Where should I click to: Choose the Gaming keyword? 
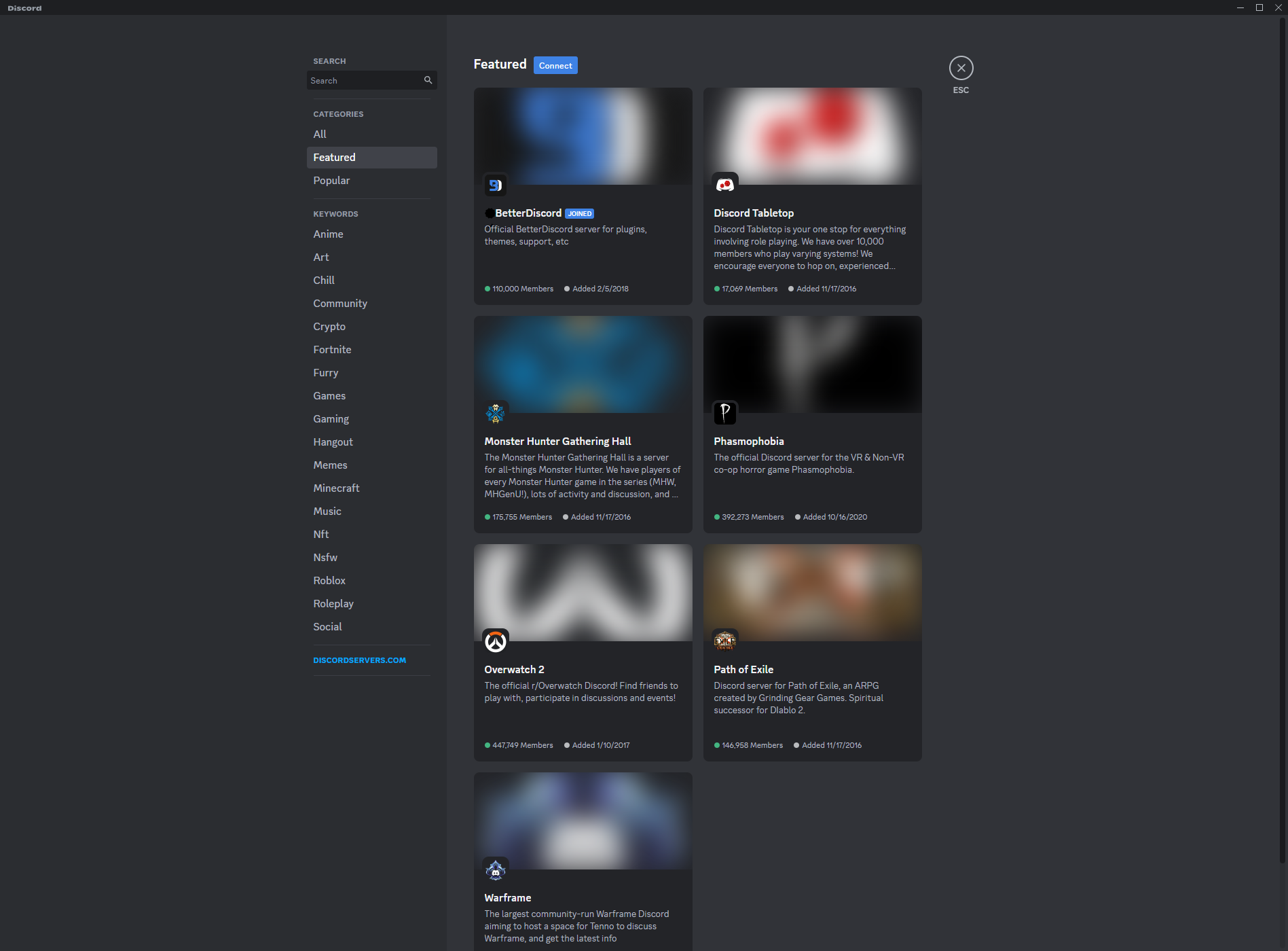371,419
